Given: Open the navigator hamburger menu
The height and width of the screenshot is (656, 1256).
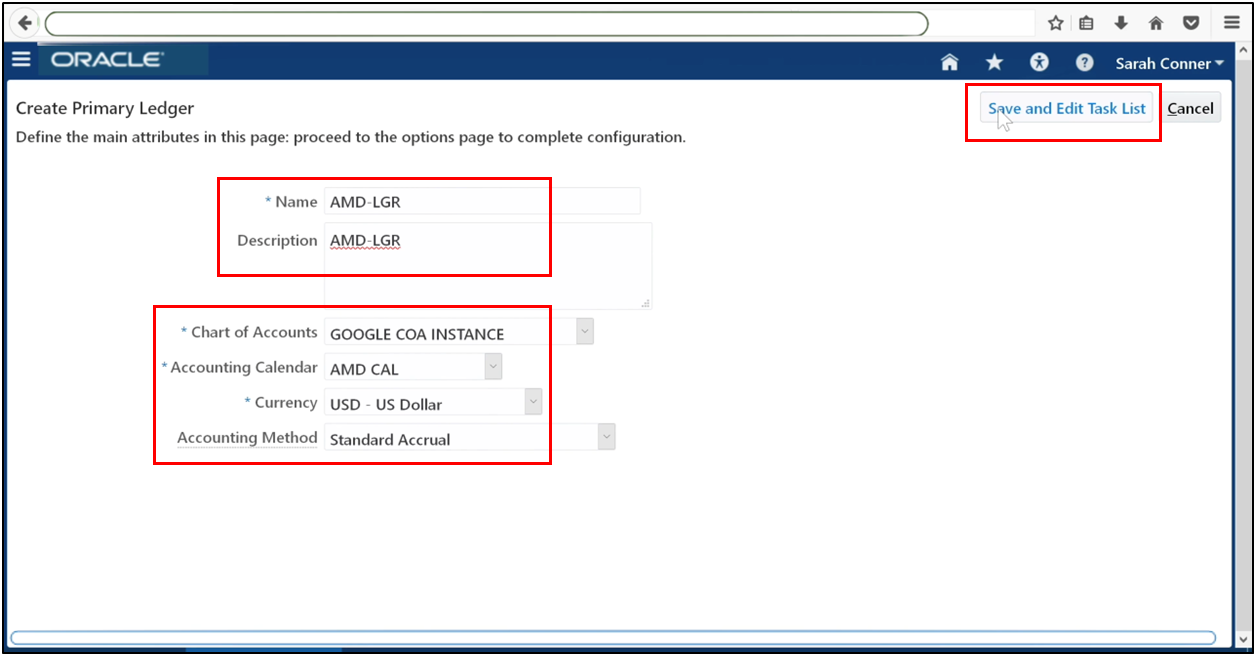Looking at the screenshot, I should point(21,58).
